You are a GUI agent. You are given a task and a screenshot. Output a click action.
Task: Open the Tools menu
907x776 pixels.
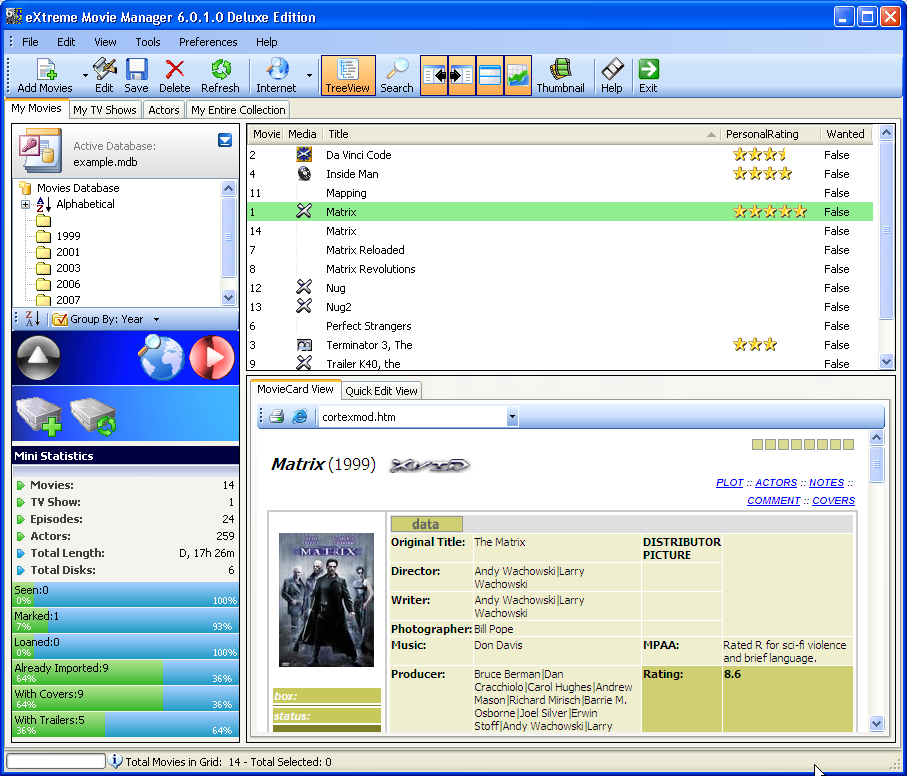(x=148, y=42)
